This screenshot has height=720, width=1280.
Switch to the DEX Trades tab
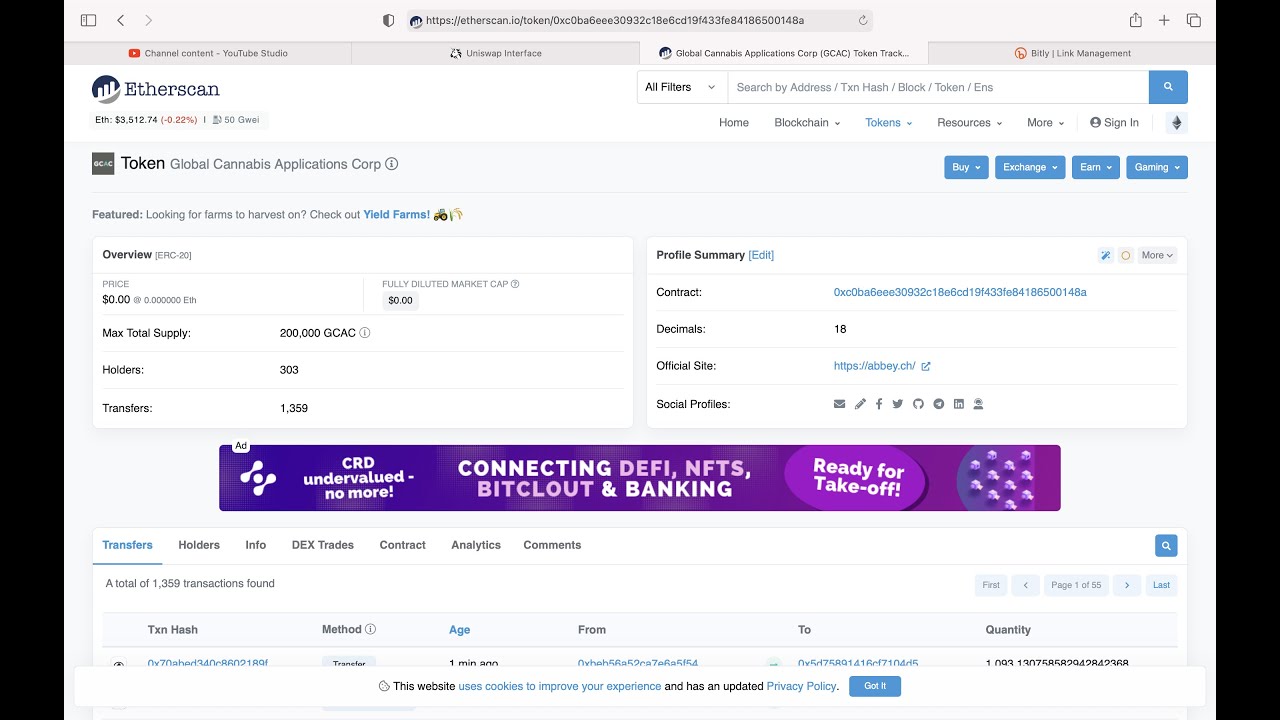(x=323, y=545)
